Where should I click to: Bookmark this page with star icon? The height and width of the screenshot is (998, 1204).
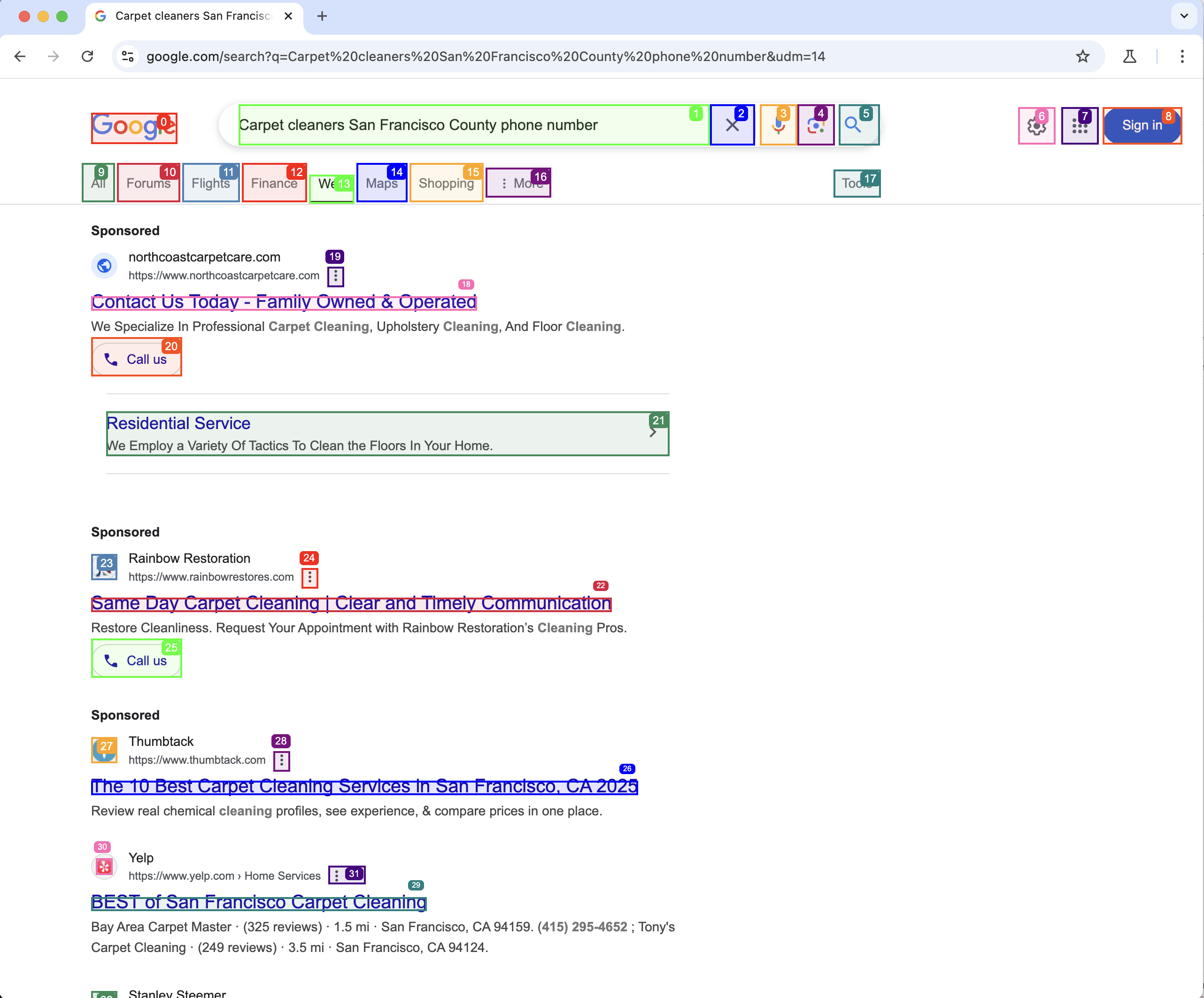tap(1082, 56)
